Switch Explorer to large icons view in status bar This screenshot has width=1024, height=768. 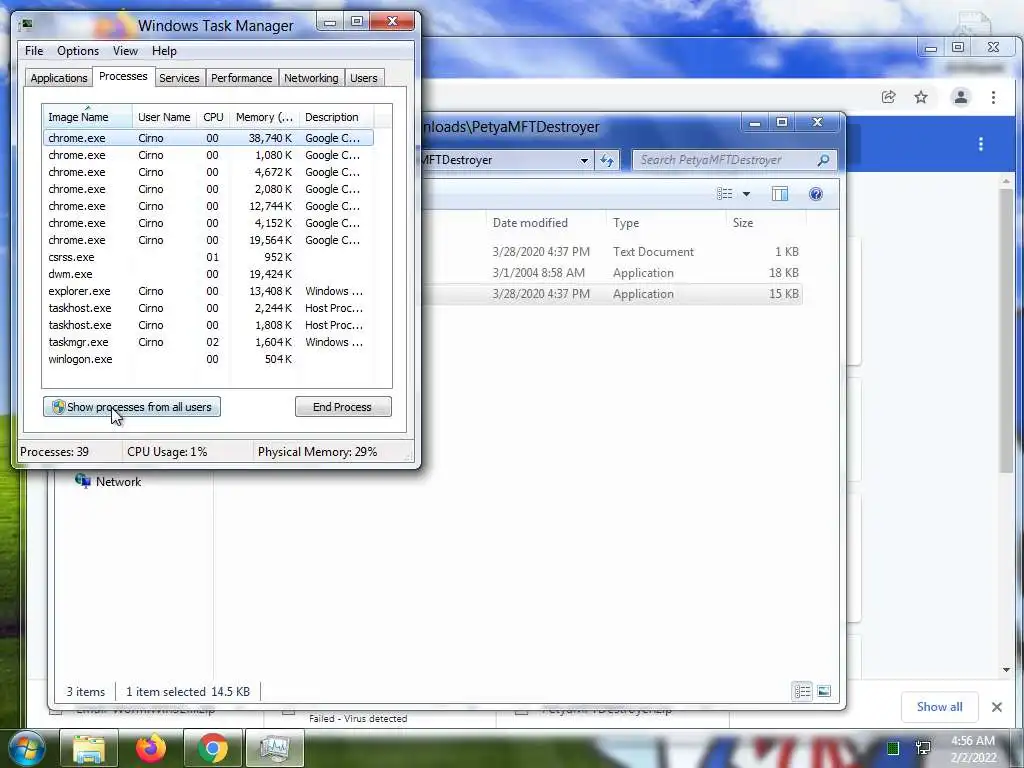[x=824, y=691]
